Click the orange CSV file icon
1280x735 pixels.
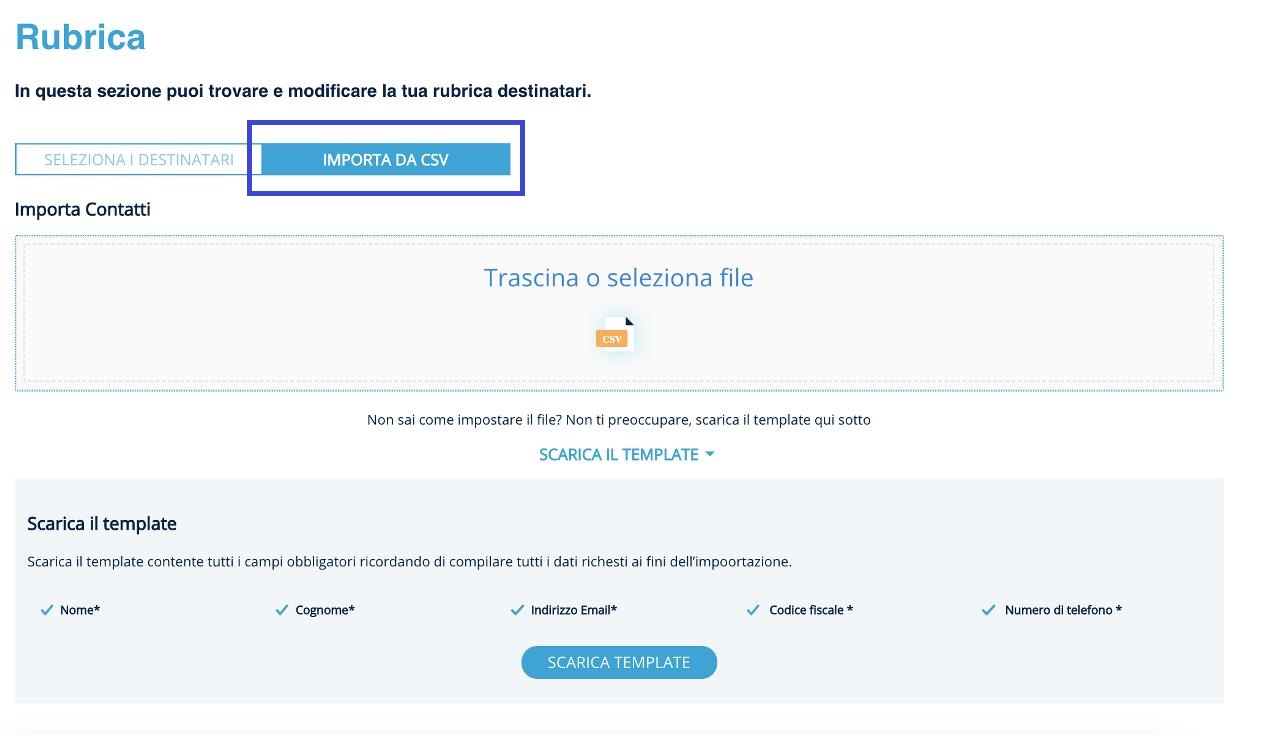614,336
